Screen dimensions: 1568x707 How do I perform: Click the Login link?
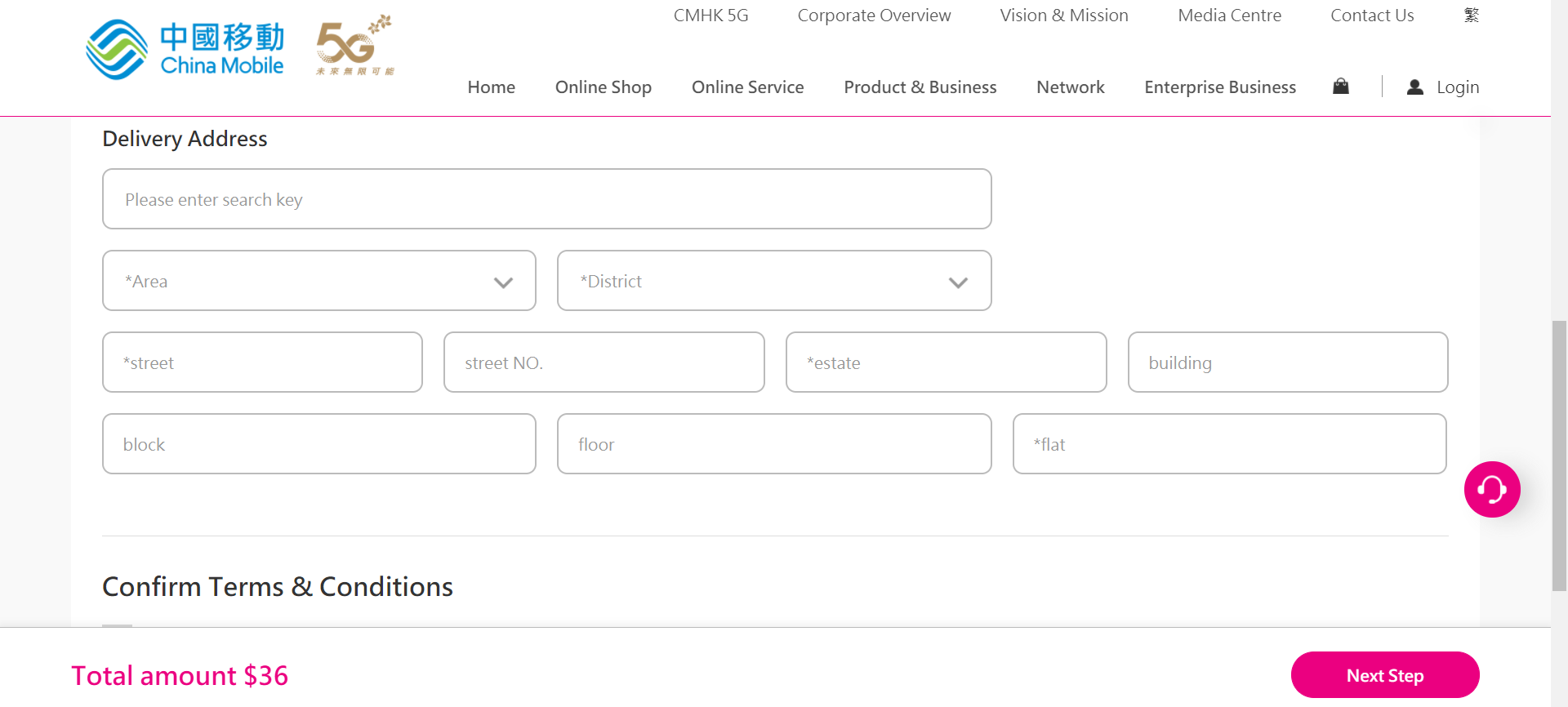(x=1458, y=87)
